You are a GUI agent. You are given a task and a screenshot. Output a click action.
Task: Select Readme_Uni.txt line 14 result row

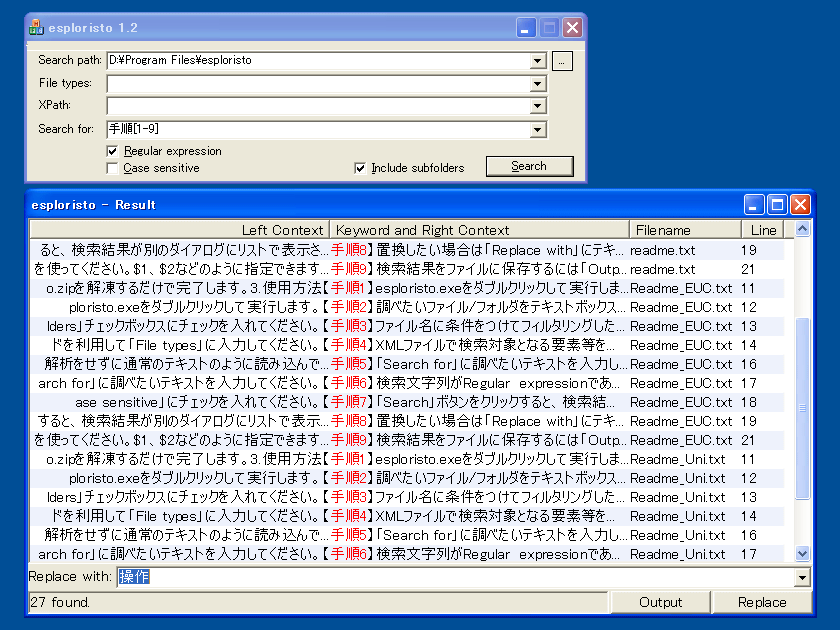pyautogui.click(x=407, y=516)
